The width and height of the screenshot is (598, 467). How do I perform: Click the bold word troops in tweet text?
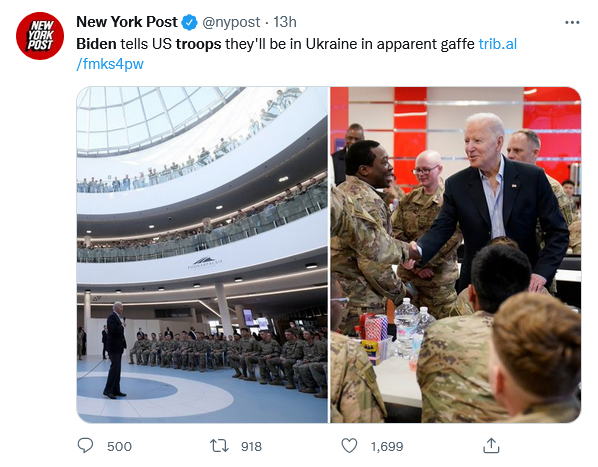(198, 44)
